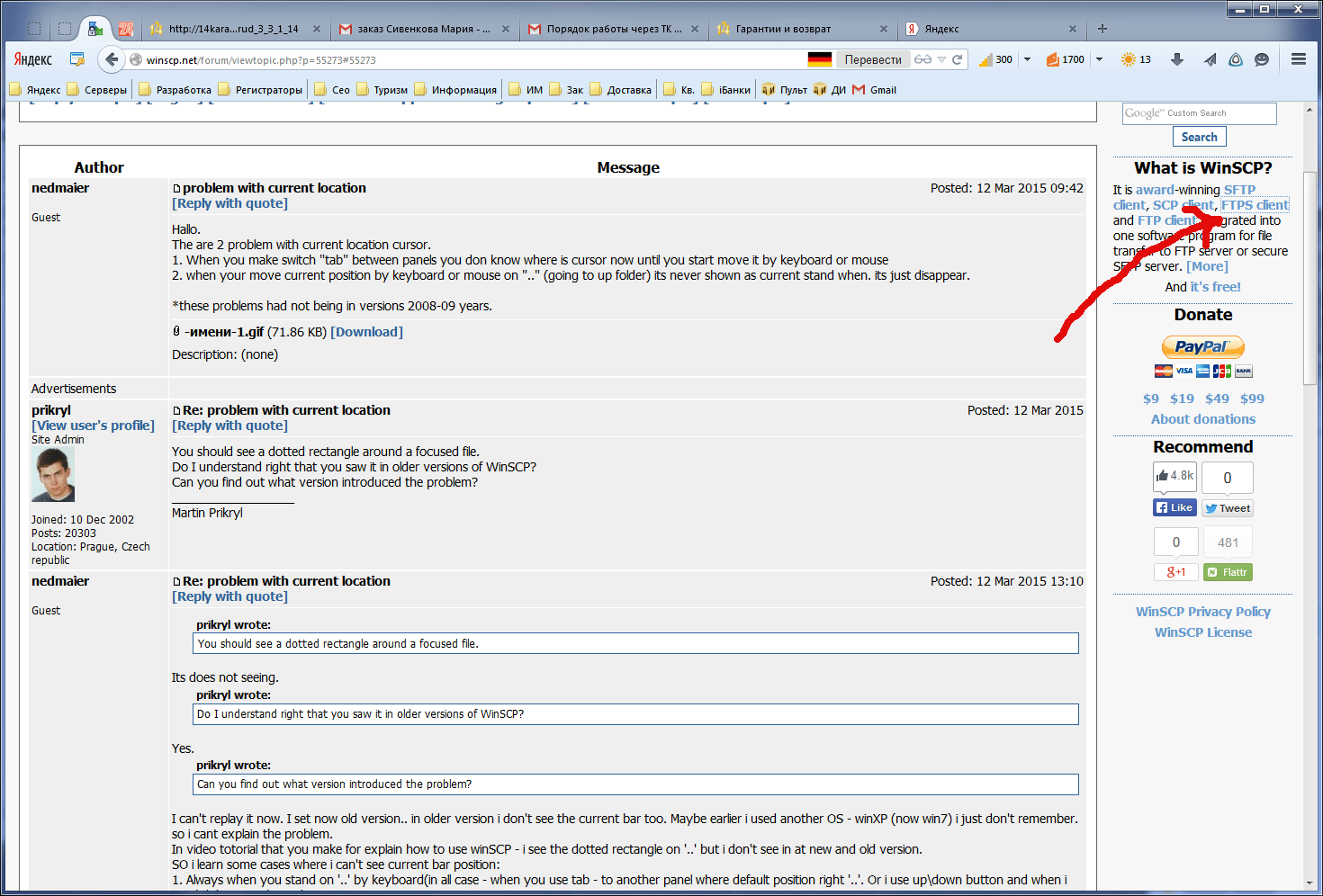
Task: Toggle reader mode glasses icon
Action: (923, 59)
